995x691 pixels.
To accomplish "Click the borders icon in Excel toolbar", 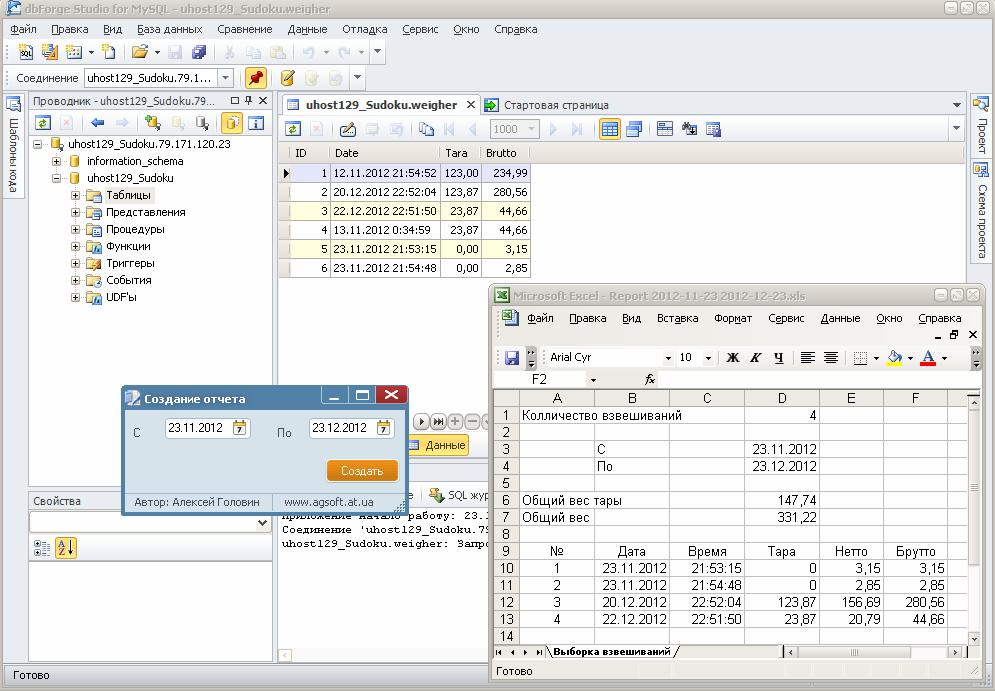I will 860,358.
